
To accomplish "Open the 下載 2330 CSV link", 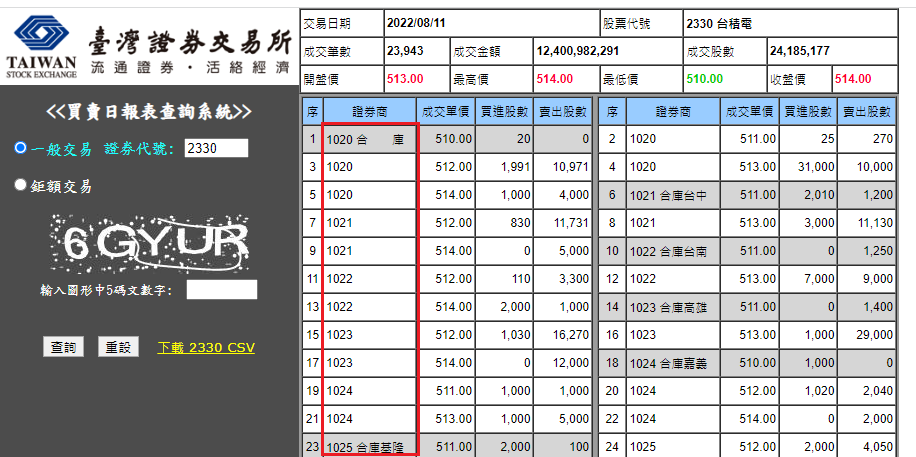I will pos(206,348).
